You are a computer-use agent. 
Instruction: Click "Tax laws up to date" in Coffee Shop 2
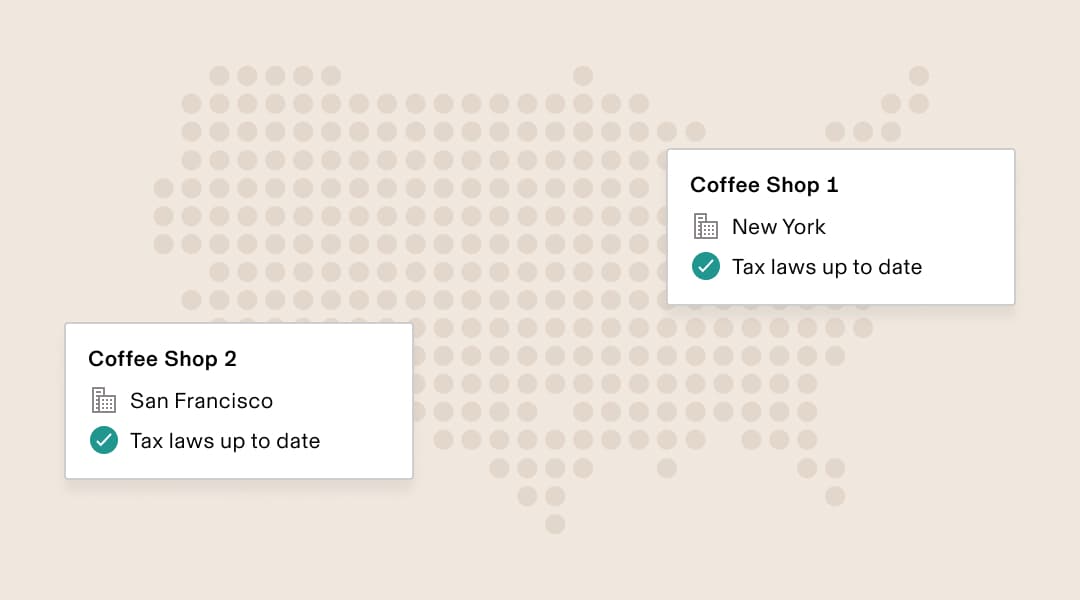point(225,441)
